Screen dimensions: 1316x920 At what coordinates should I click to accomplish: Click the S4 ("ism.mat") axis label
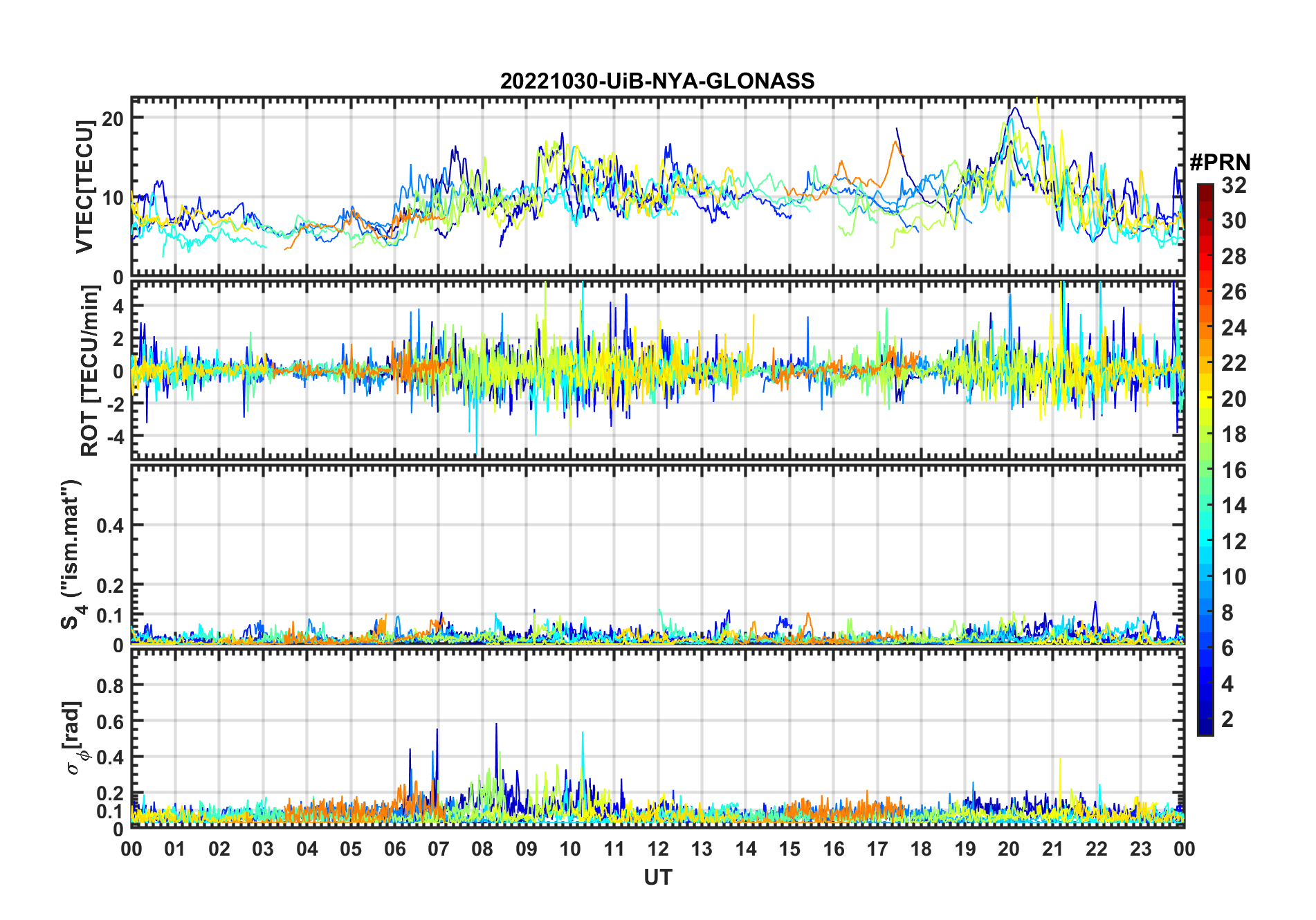click(x=73, y=554)
